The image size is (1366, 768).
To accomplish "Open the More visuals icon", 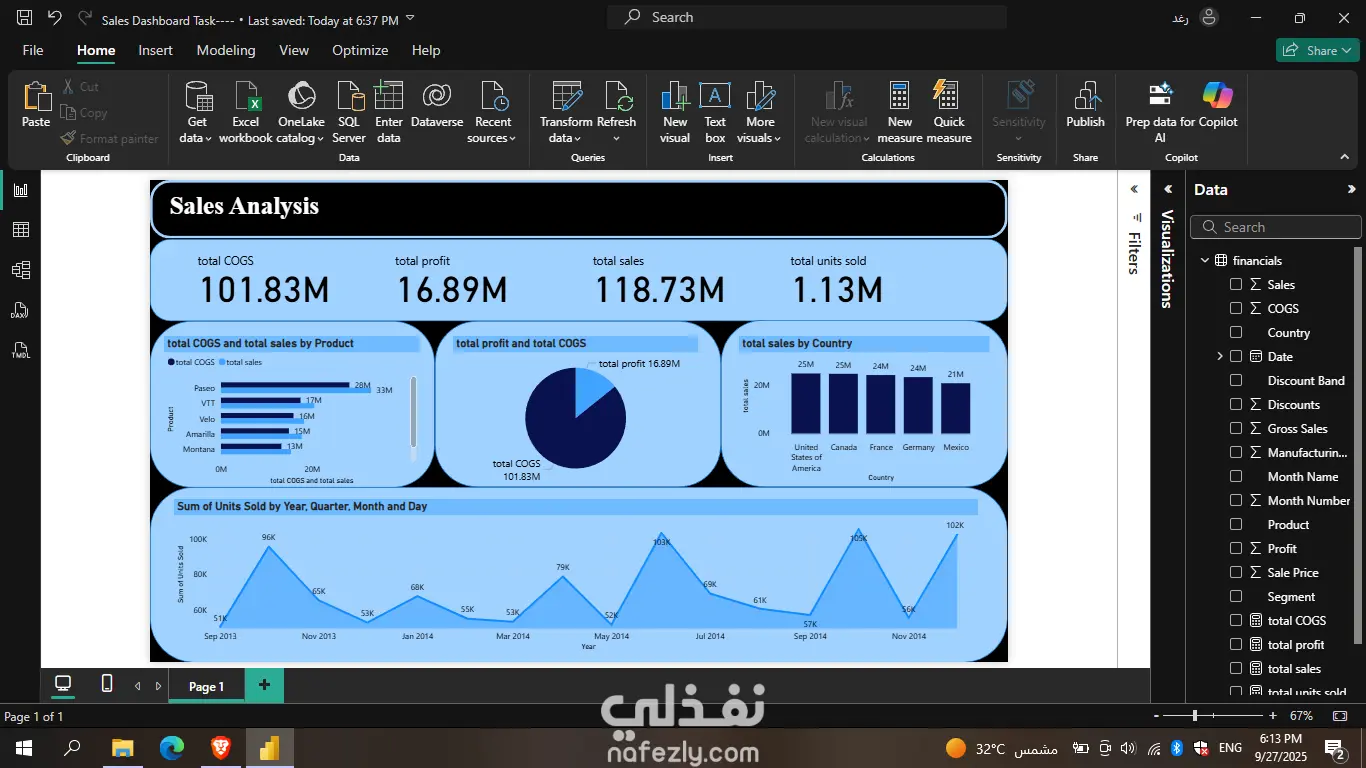I will (x=760, y=96).
